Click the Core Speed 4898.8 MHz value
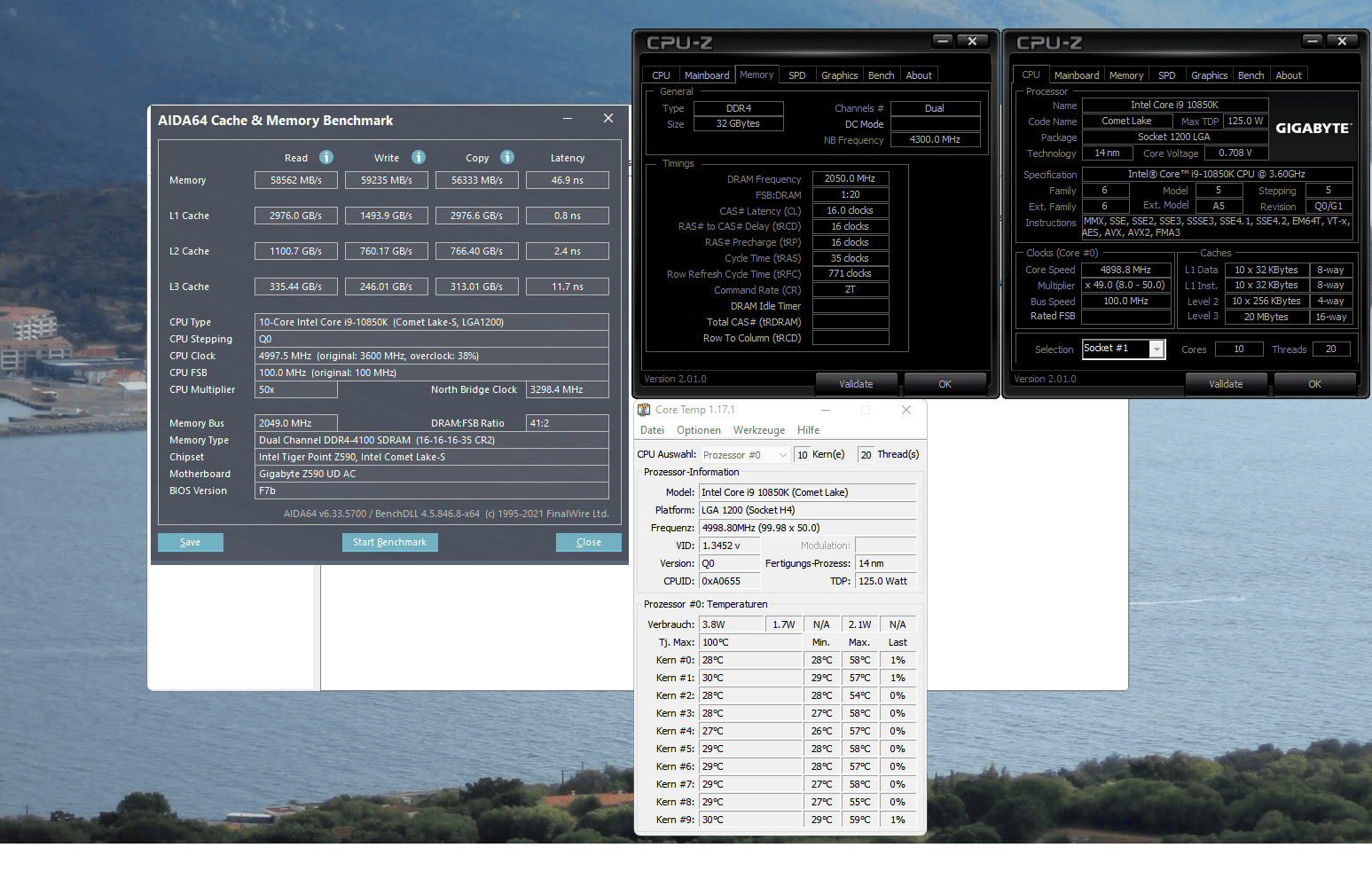This screenshot has width=1372, height=887. coord(1125,270)
